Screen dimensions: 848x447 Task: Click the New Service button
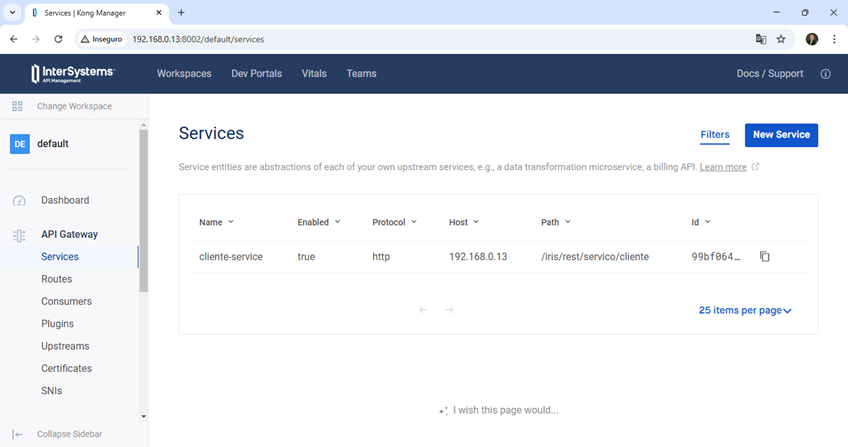coord(781,135)
